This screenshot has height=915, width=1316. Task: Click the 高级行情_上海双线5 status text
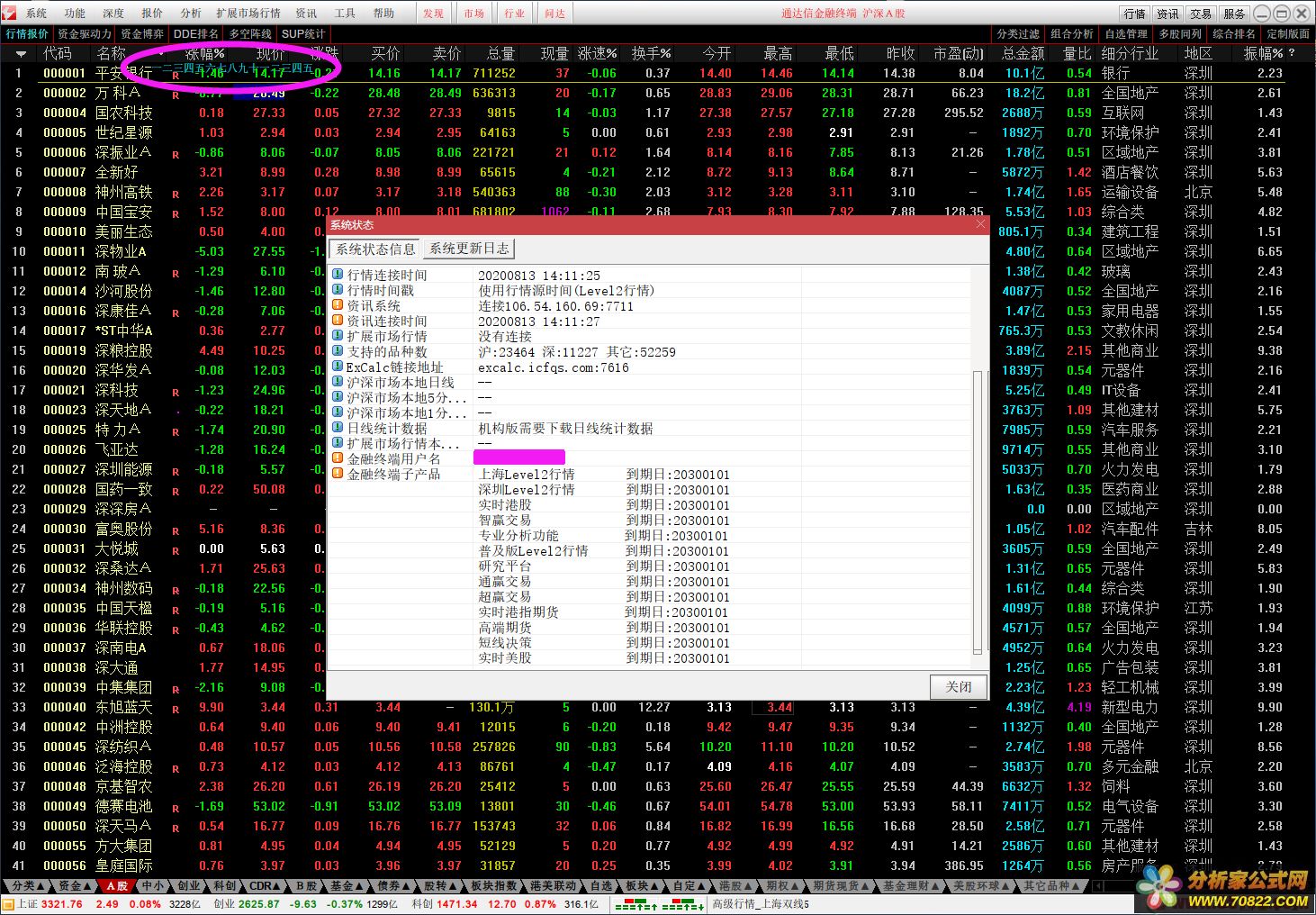coord(761,904)
